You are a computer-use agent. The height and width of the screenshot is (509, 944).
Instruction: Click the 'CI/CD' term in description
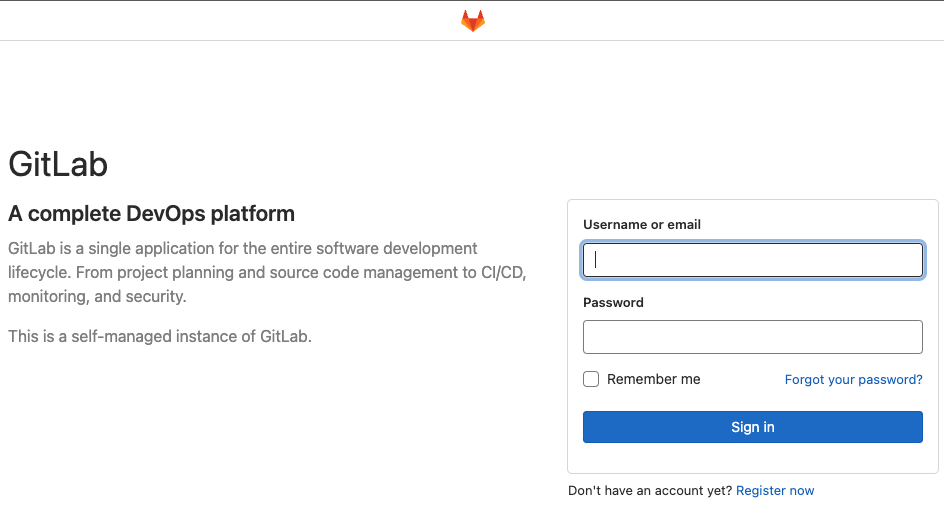[501, 272]
